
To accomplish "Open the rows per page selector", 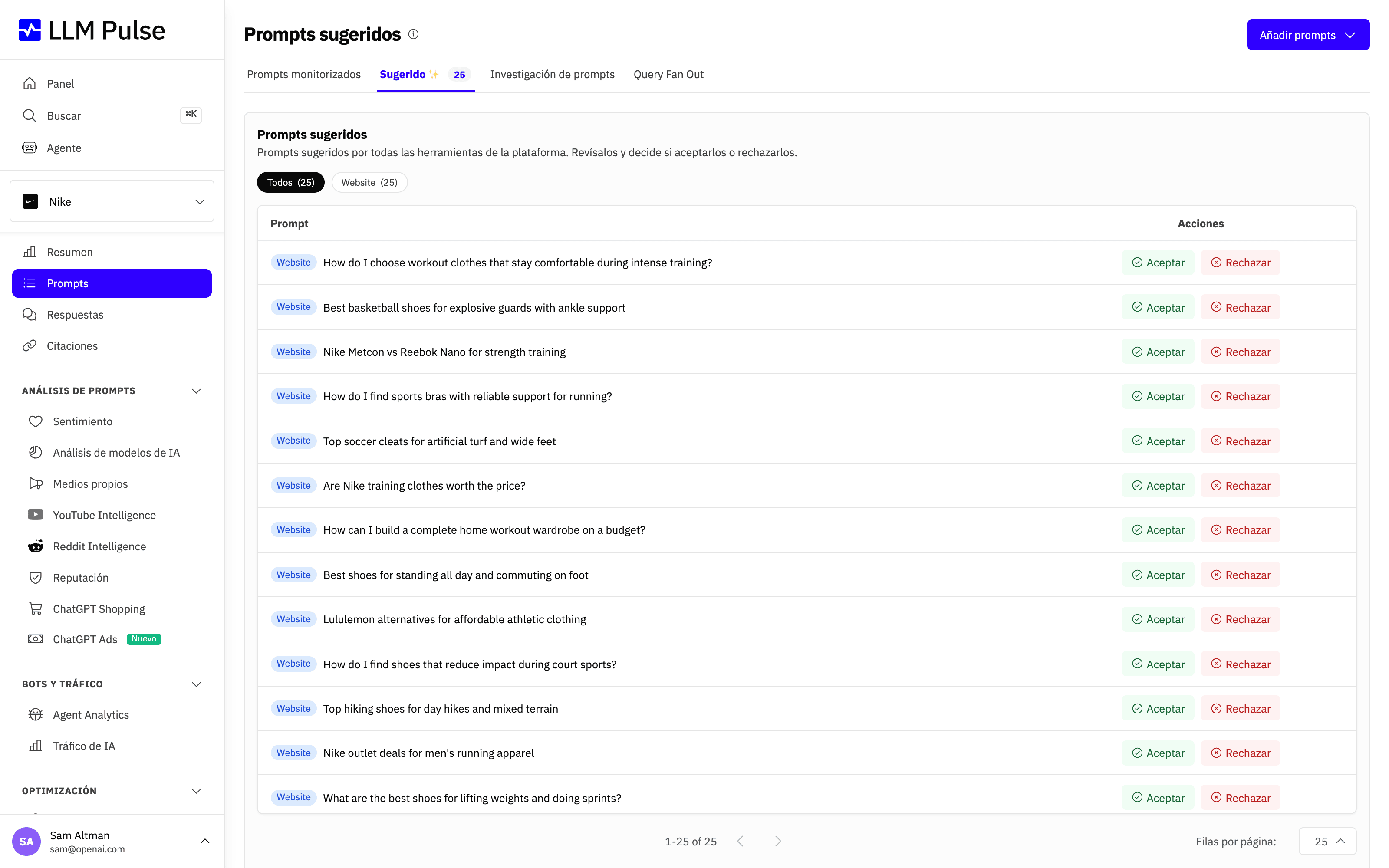I will (1328, 841).
